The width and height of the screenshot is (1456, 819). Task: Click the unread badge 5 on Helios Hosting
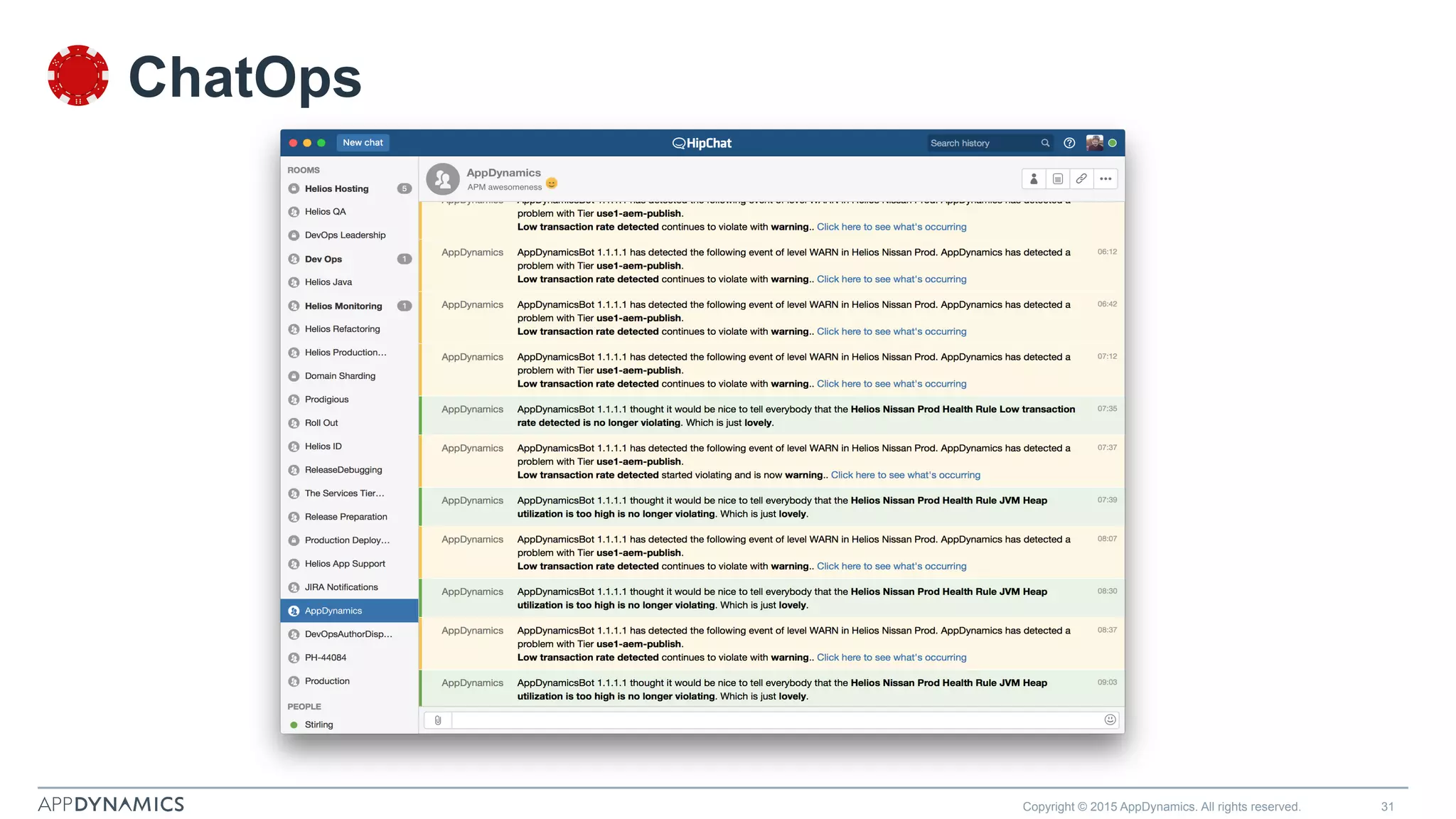[404, 189]
